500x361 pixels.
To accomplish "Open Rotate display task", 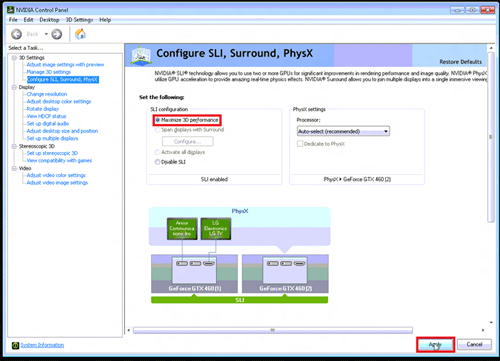I will 43,109.
